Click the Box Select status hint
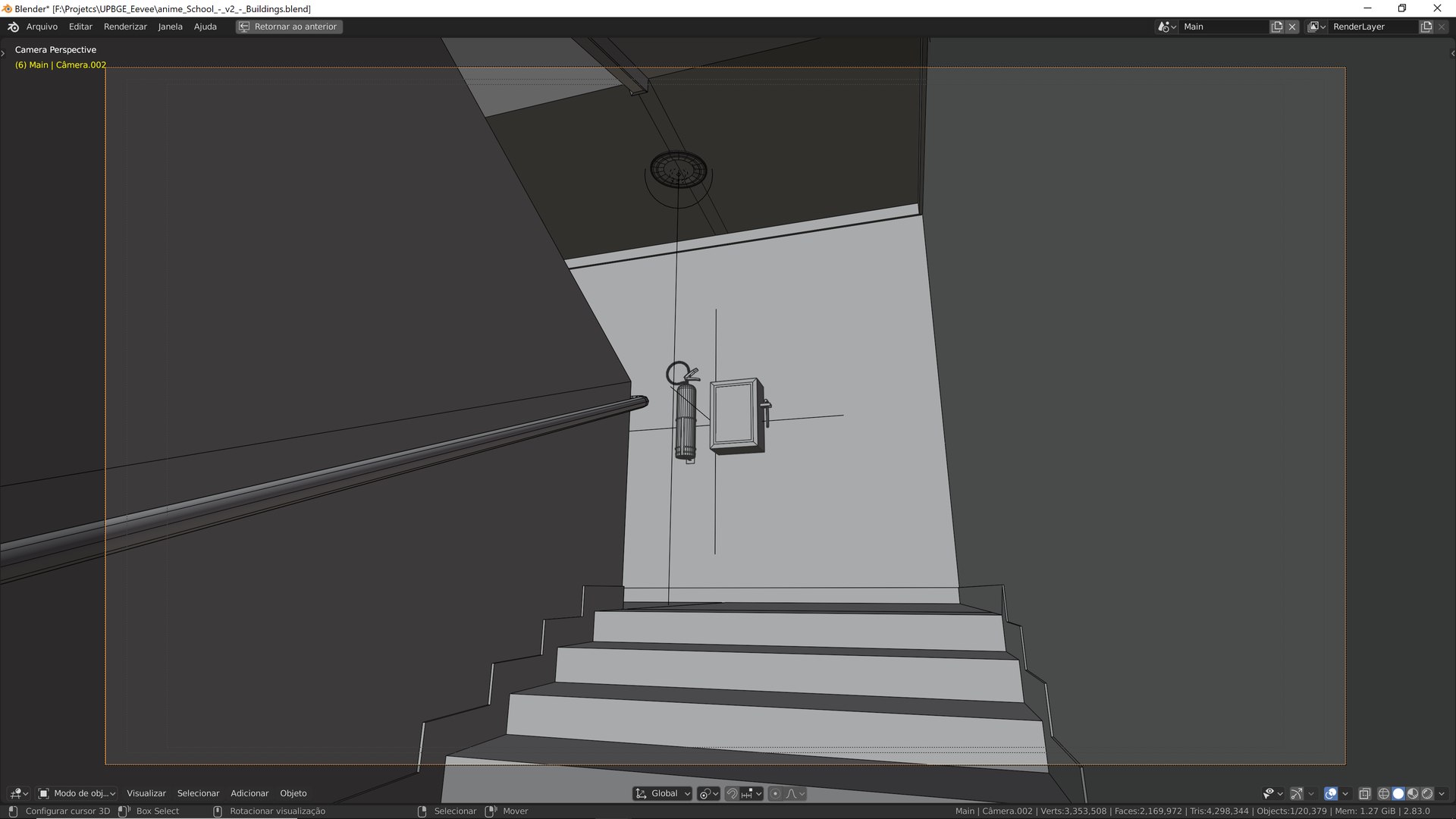 point(158,811)
